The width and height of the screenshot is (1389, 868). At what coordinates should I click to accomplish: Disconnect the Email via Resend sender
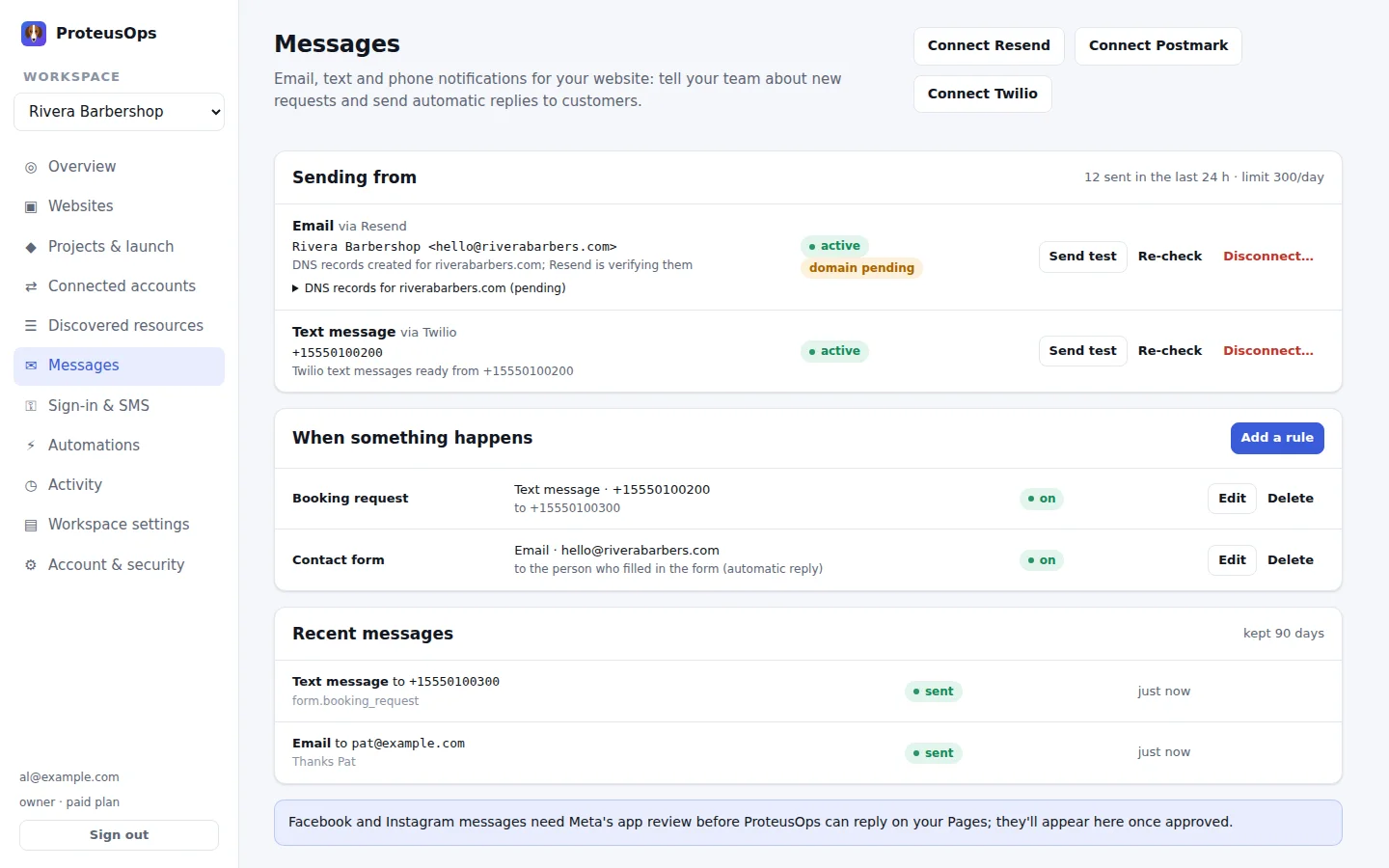1268,257
